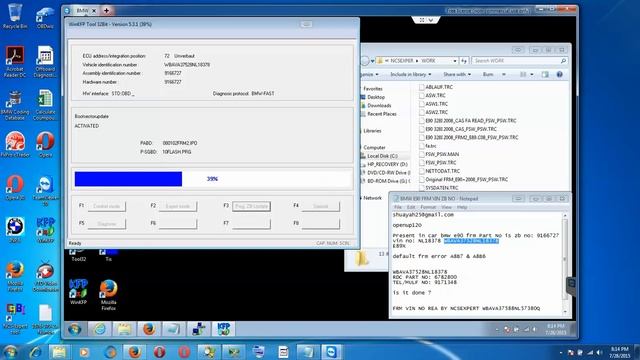The width and height of the screenshot is (640, 360).
Task: Open Internet Explorer on remote taskbar
Action: coord(99,329)
